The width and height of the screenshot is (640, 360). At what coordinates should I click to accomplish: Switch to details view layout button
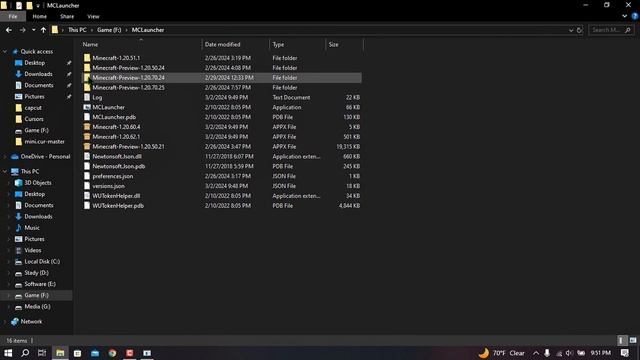(621, 340)
